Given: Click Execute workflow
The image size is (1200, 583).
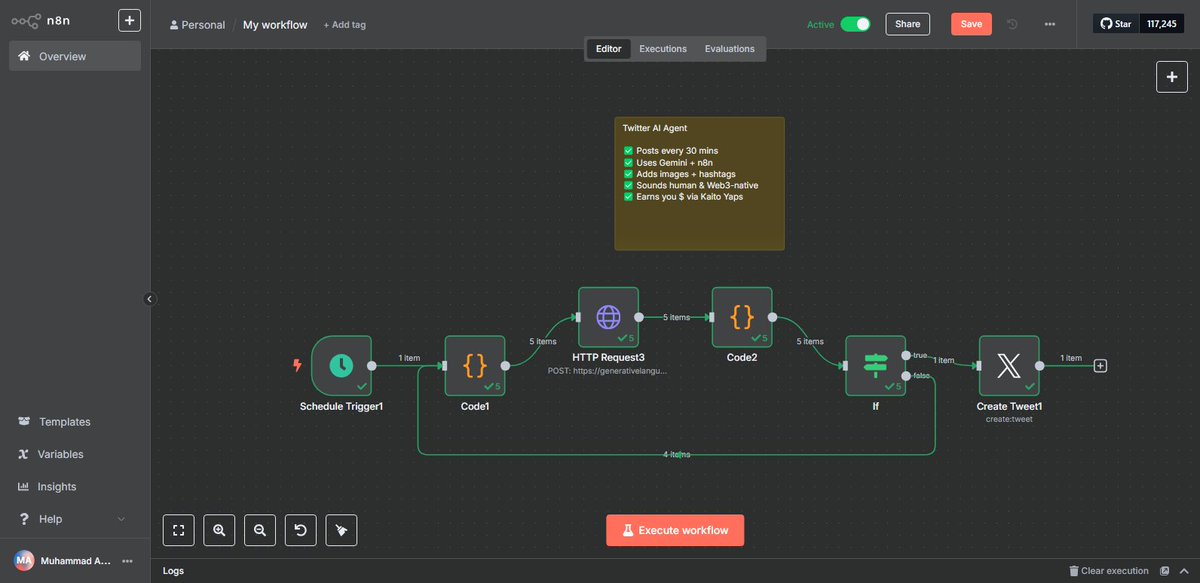Looking at the screenshot, I should coord(675,530).
